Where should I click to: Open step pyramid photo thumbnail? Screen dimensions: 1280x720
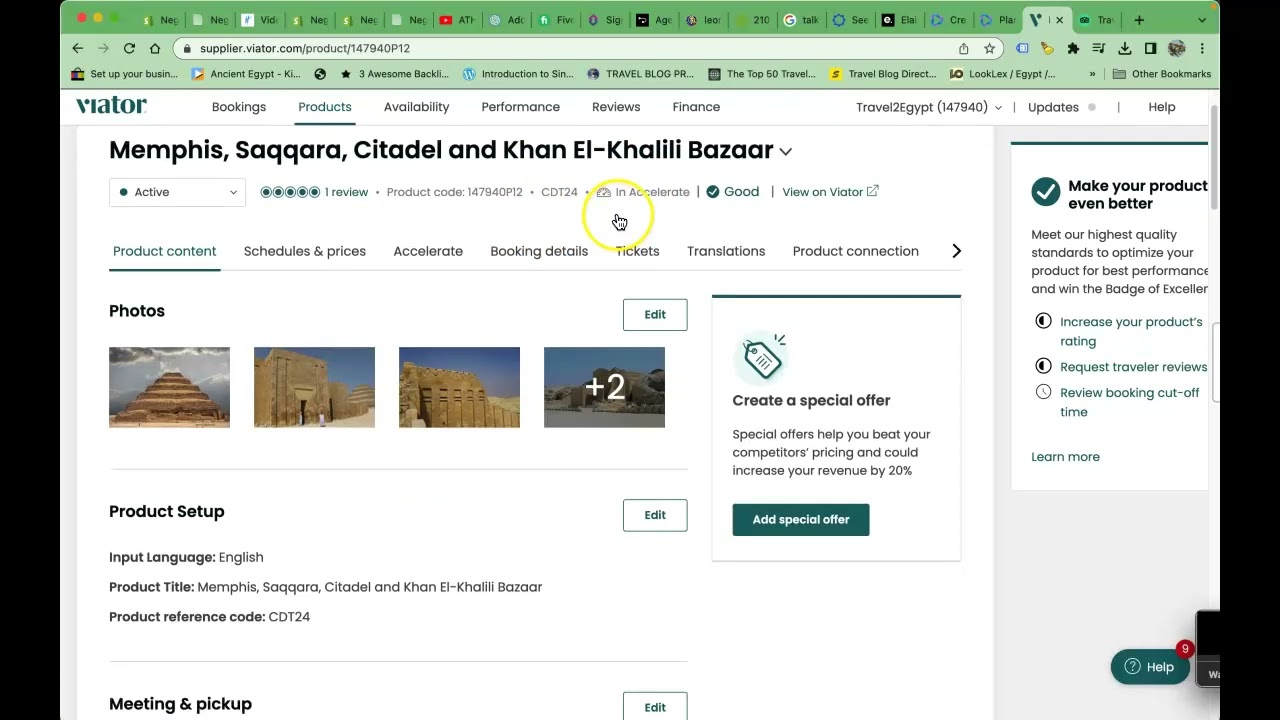(x=169, y=387)
